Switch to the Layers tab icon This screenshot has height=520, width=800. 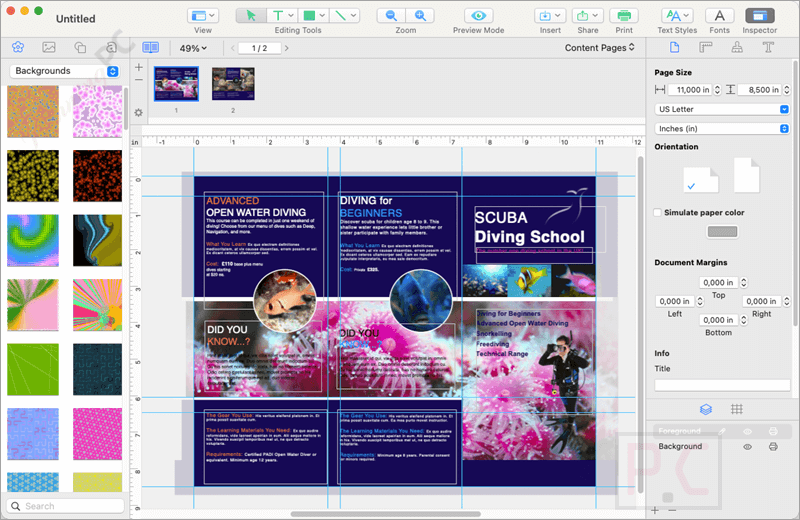point(706,409)
